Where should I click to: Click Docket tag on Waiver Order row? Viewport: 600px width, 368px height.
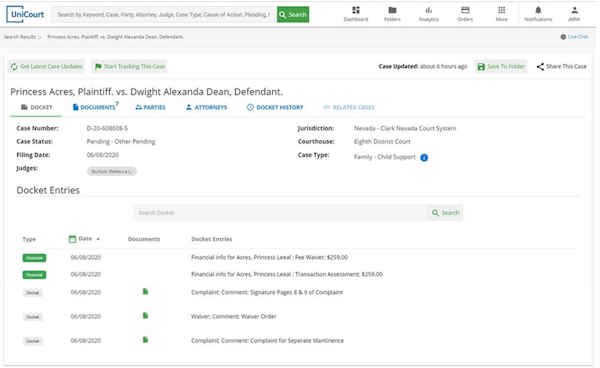click(33, 317)
